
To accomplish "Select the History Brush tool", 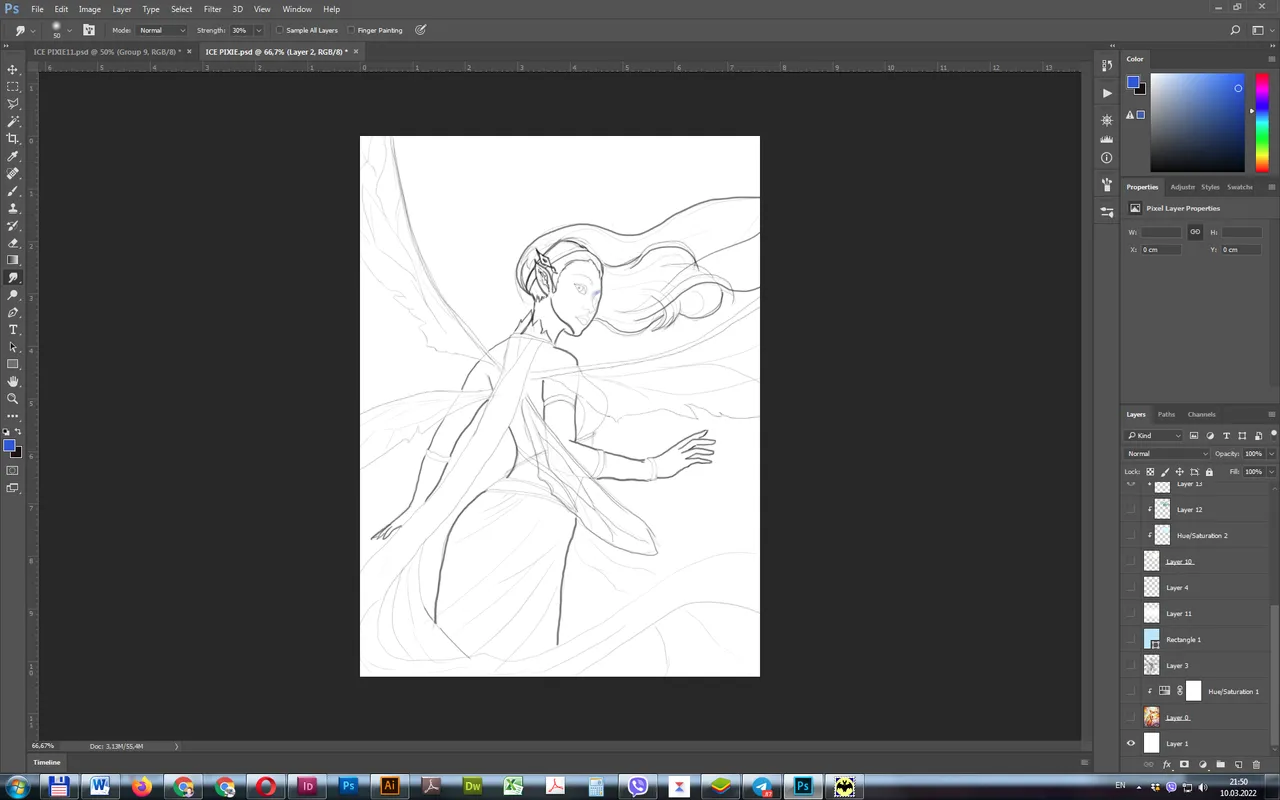I will pos(13,225).
